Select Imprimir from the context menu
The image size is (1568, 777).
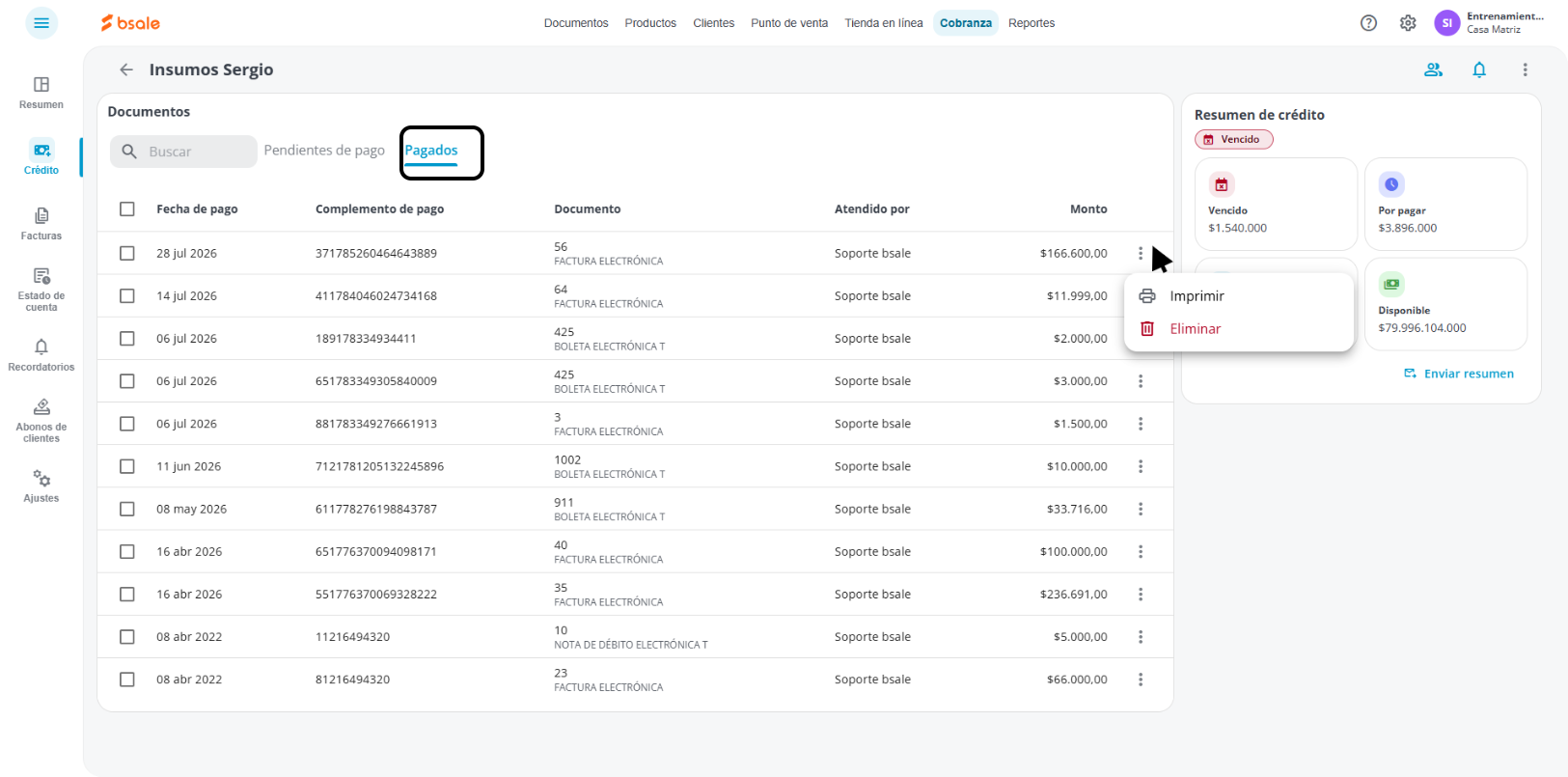[1239, 296]
